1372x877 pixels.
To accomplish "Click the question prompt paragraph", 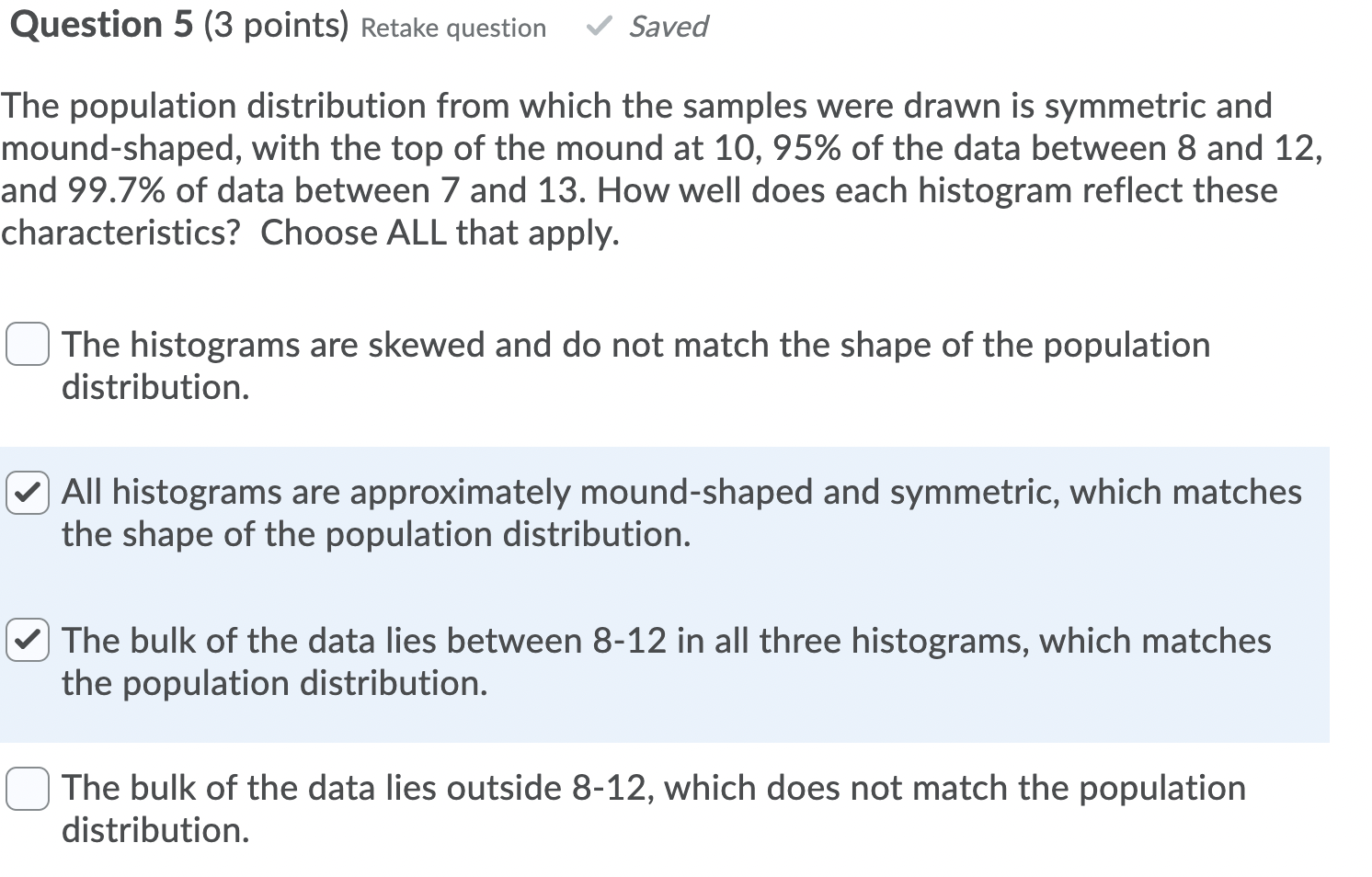I will 644,168.
